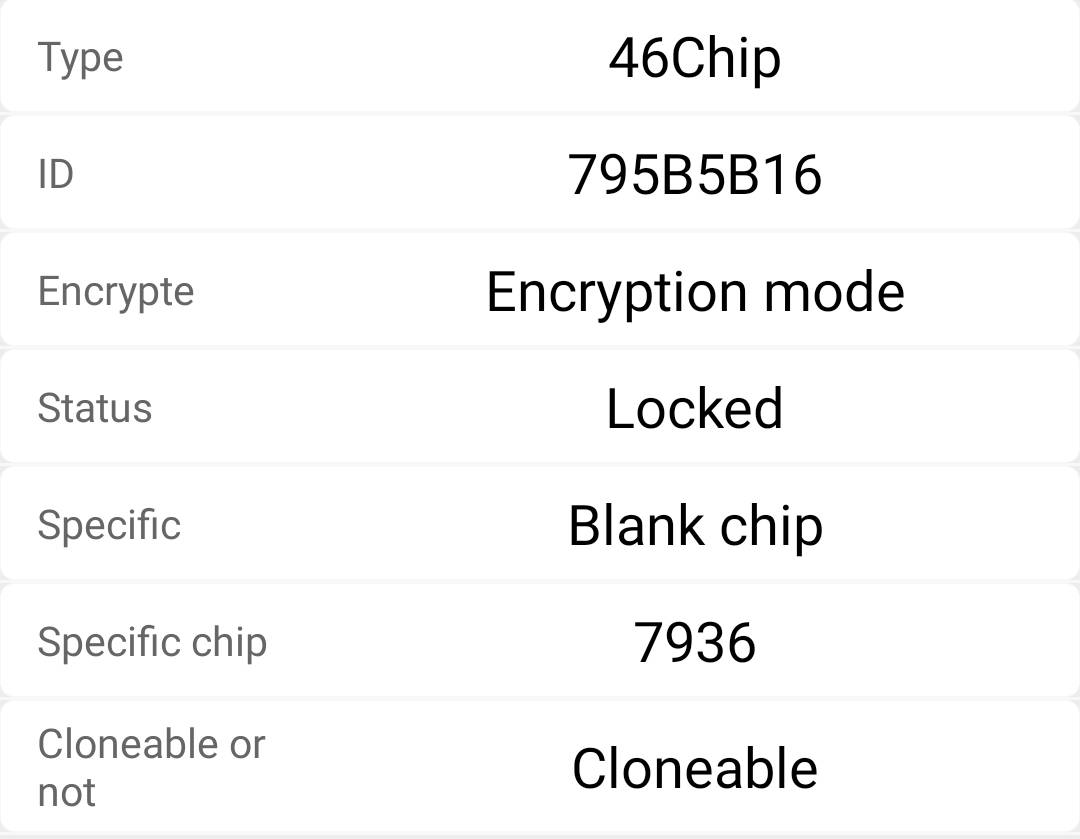Open the Cloneable or not row

pyautogui.click(x=540, y=767)
